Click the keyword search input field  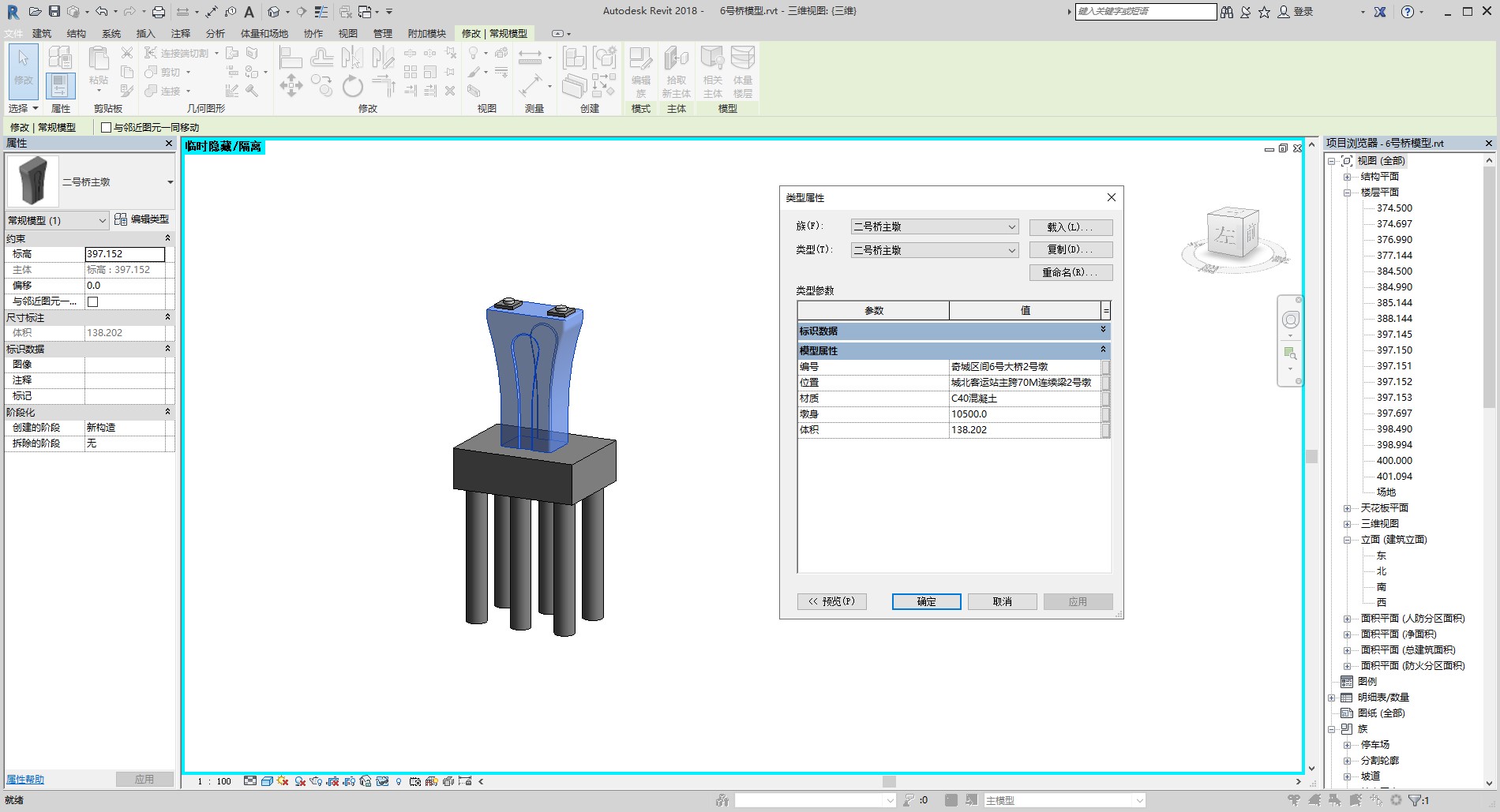point(1146,12)
